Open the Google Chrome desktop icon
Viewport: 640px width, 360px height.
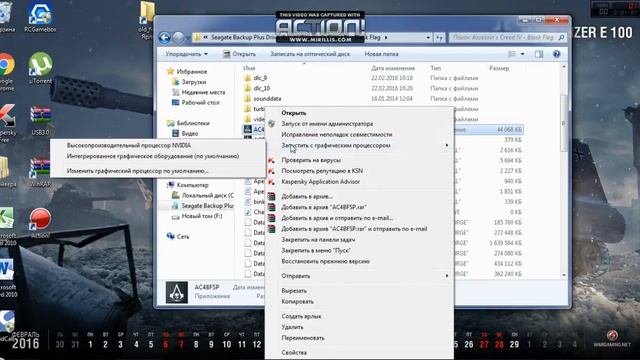point(6,72)
